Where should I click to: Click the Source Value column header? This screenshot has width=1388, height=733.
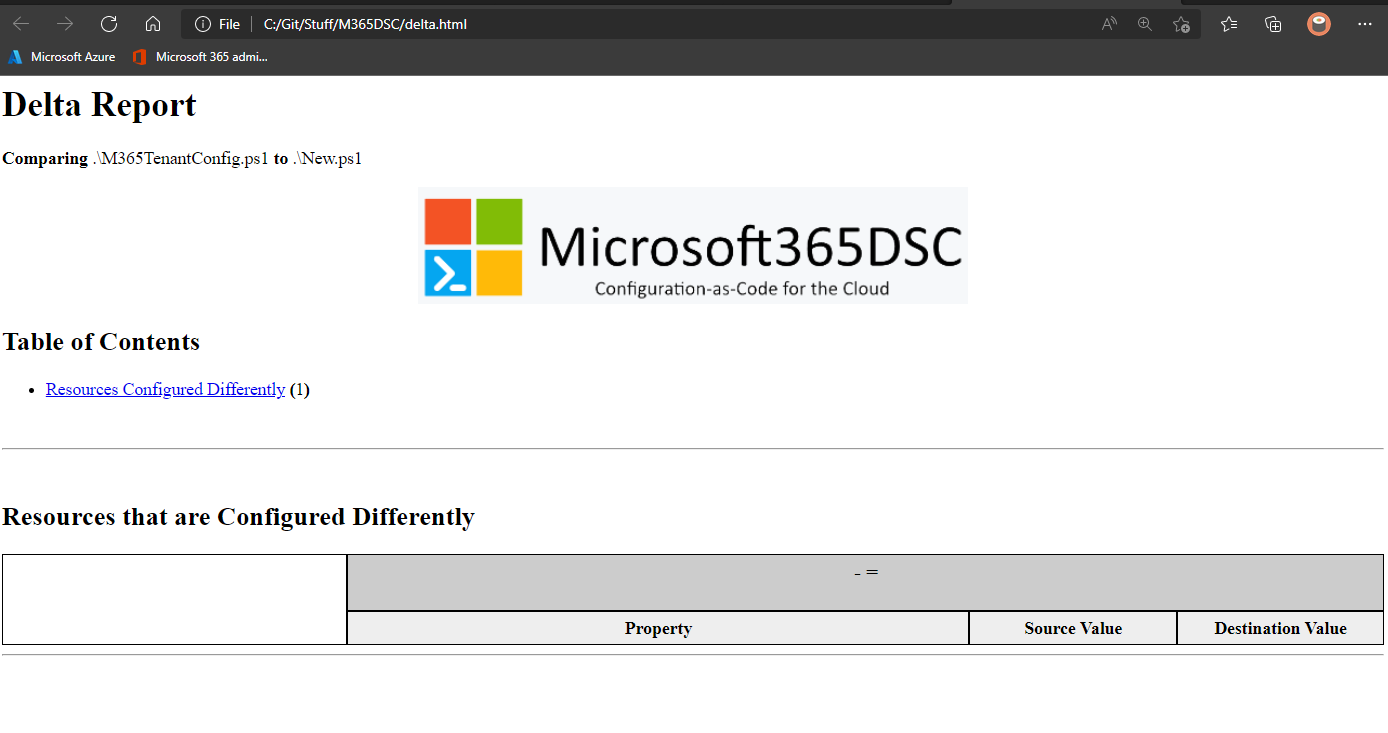[1072, 627]
